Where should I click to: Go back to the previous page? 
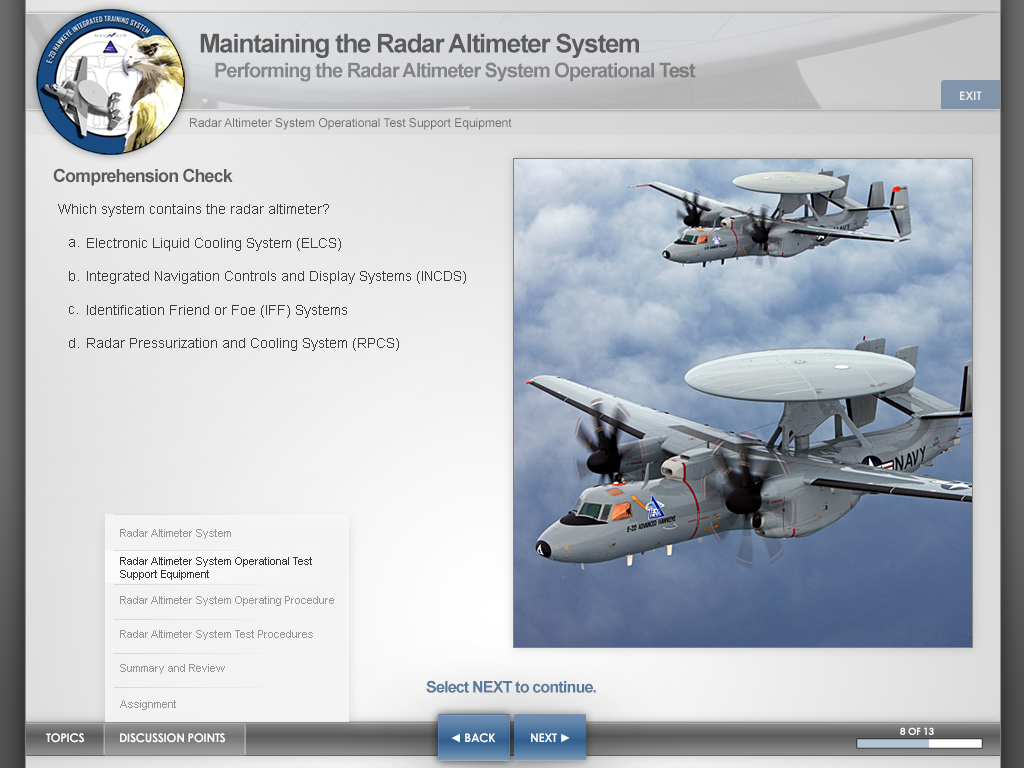tap(473, 738)
